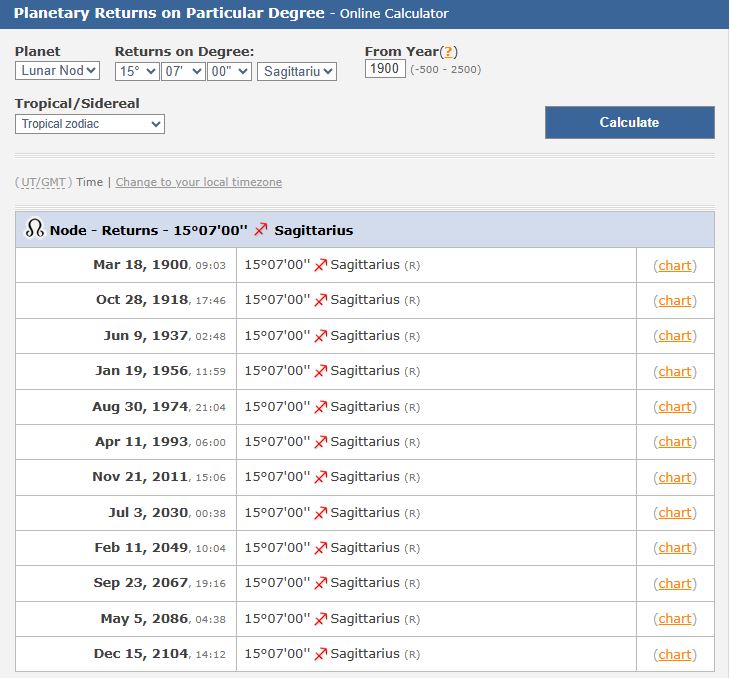This screenshot has width=731, height=678.
Task: Click Sagittarius glyph in Nov 21, 2011 row
Action: [321, 477]
